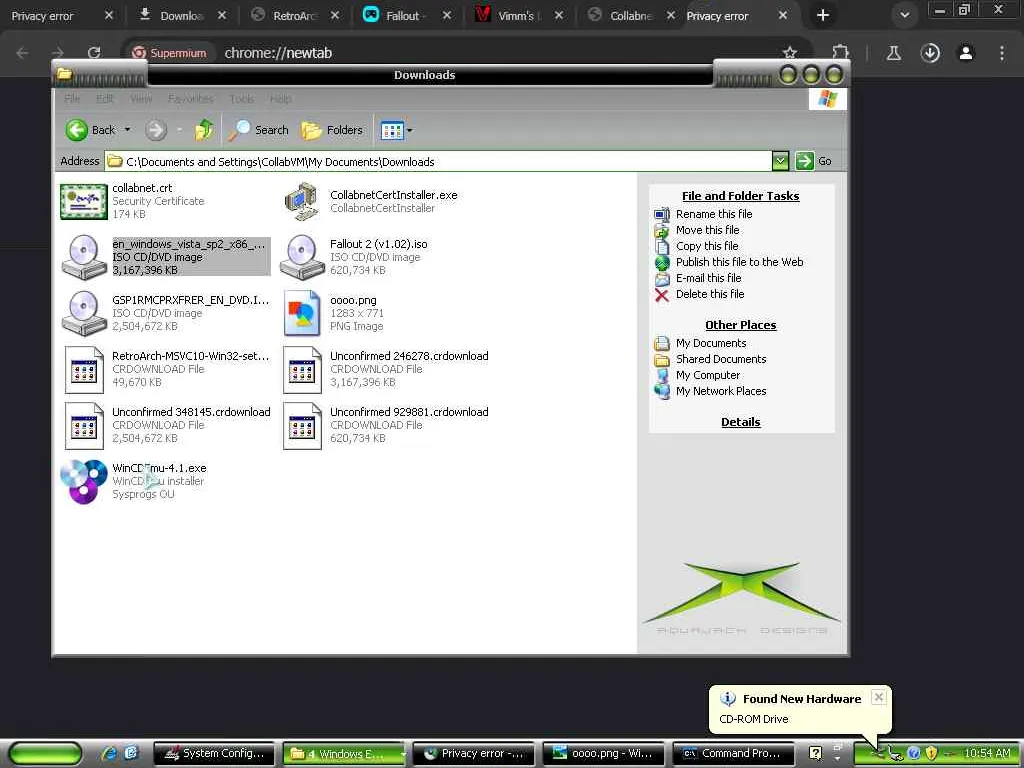Click E-mail this file
Viewport: 1024px width, 768px height.
tap(709, 278)
